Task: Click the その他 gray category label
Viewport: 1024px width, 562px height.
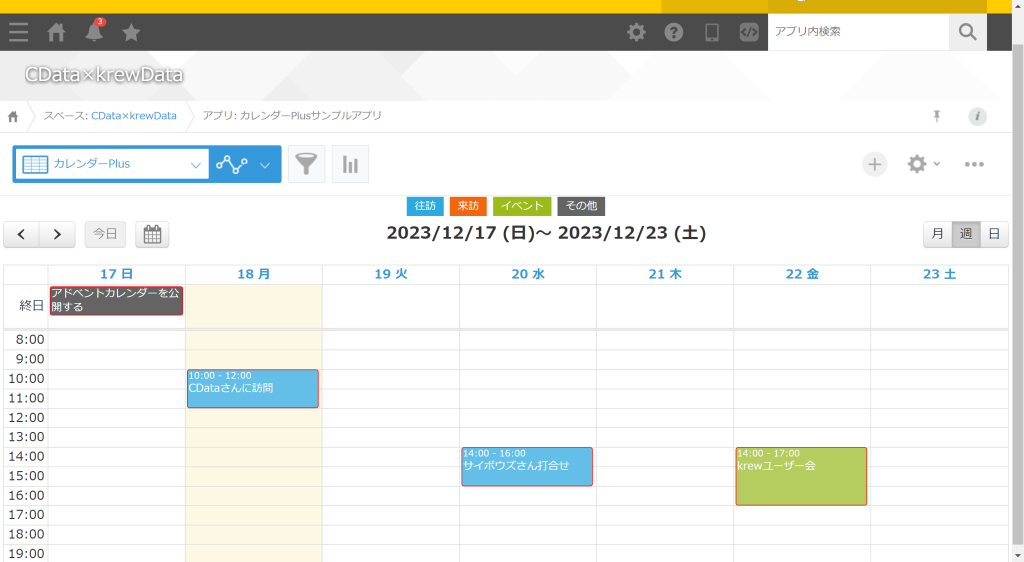Action: click(x=581, y=206)
